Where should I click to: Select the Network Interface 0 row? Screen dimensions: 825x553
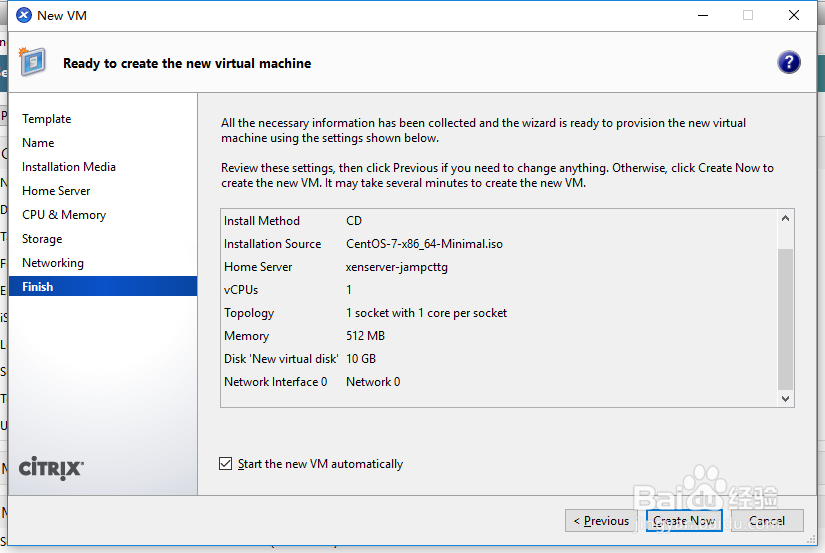point(499,382)
